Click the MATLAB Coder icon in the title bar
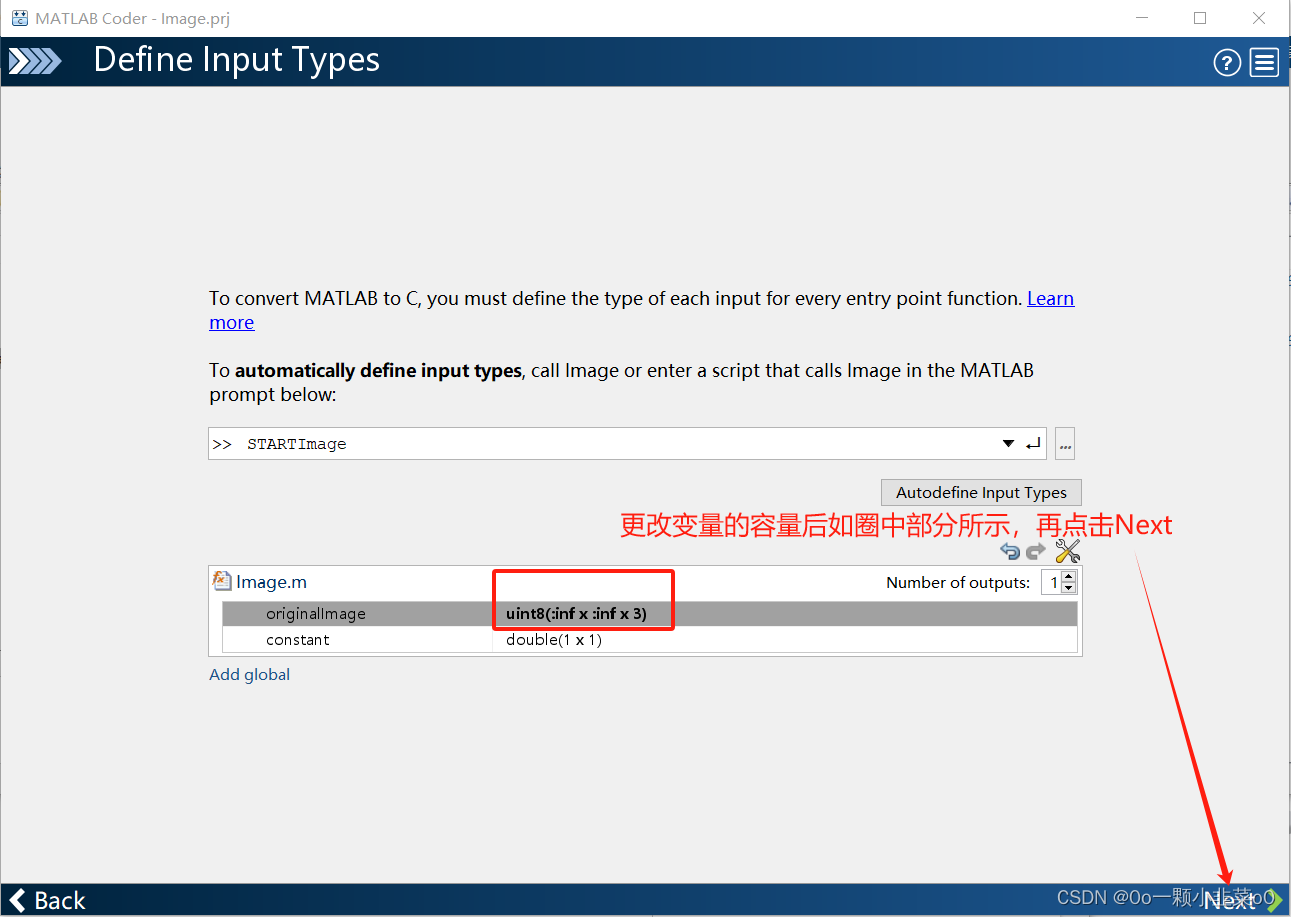The width and height of the screenshot is (1291, 917). pyautogui.click(x=19, y=18)
